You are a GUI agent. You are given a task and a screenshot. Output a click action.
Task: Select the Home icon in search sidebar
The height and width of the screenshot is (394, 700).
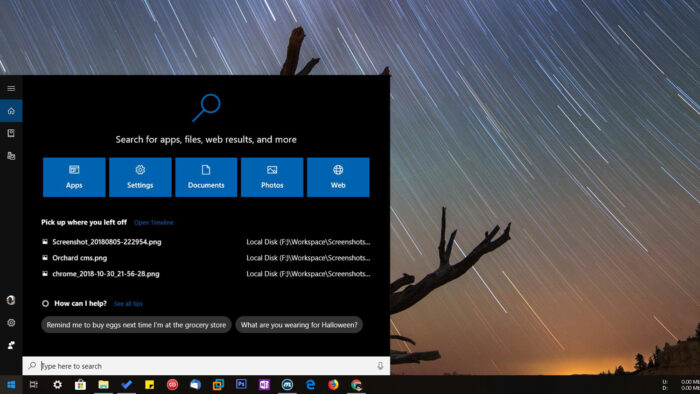(11, 111)
